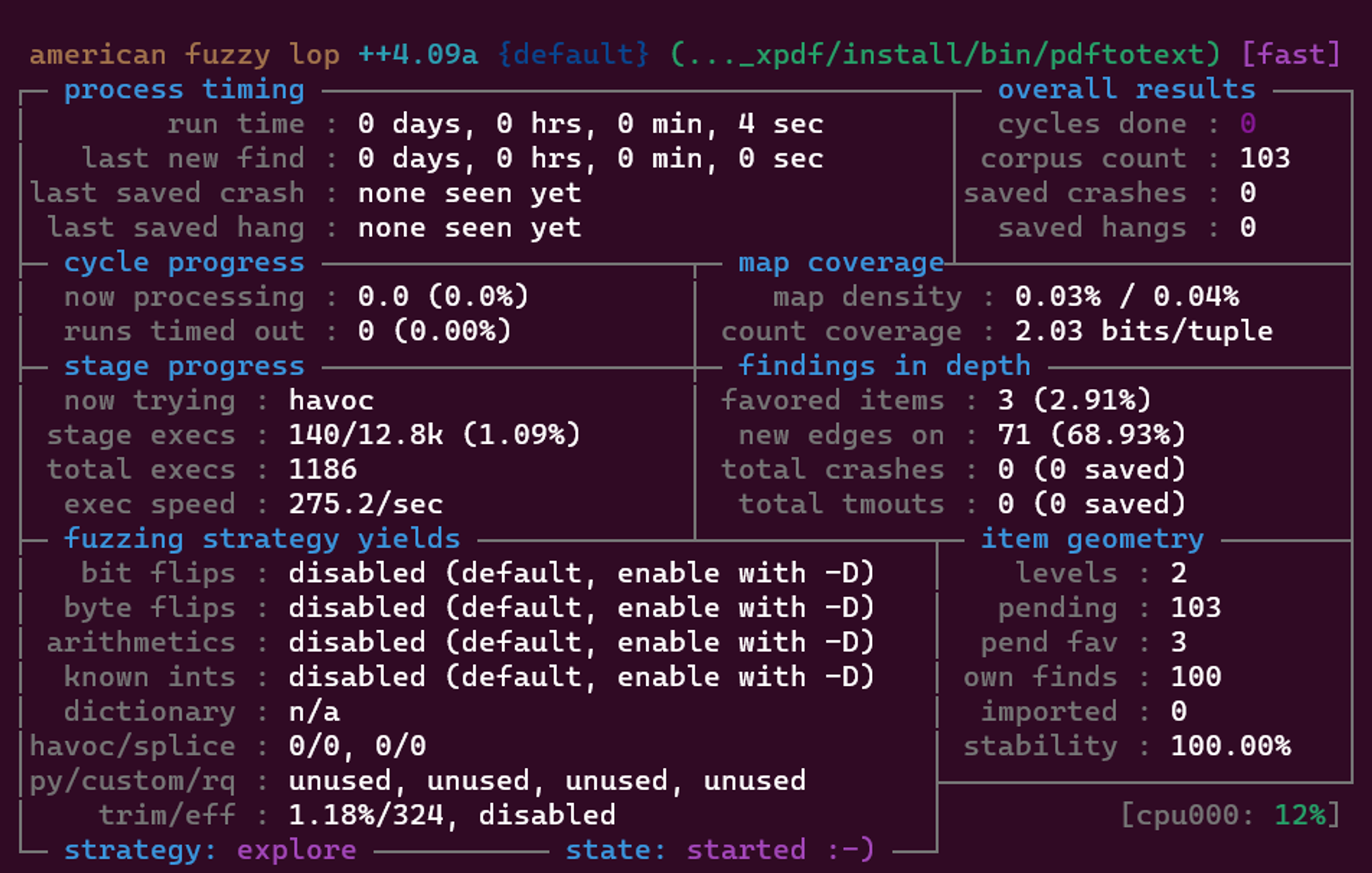The image size is (1372, 873).
Task: Click the saved hangs value
Action: [1248, 228]
